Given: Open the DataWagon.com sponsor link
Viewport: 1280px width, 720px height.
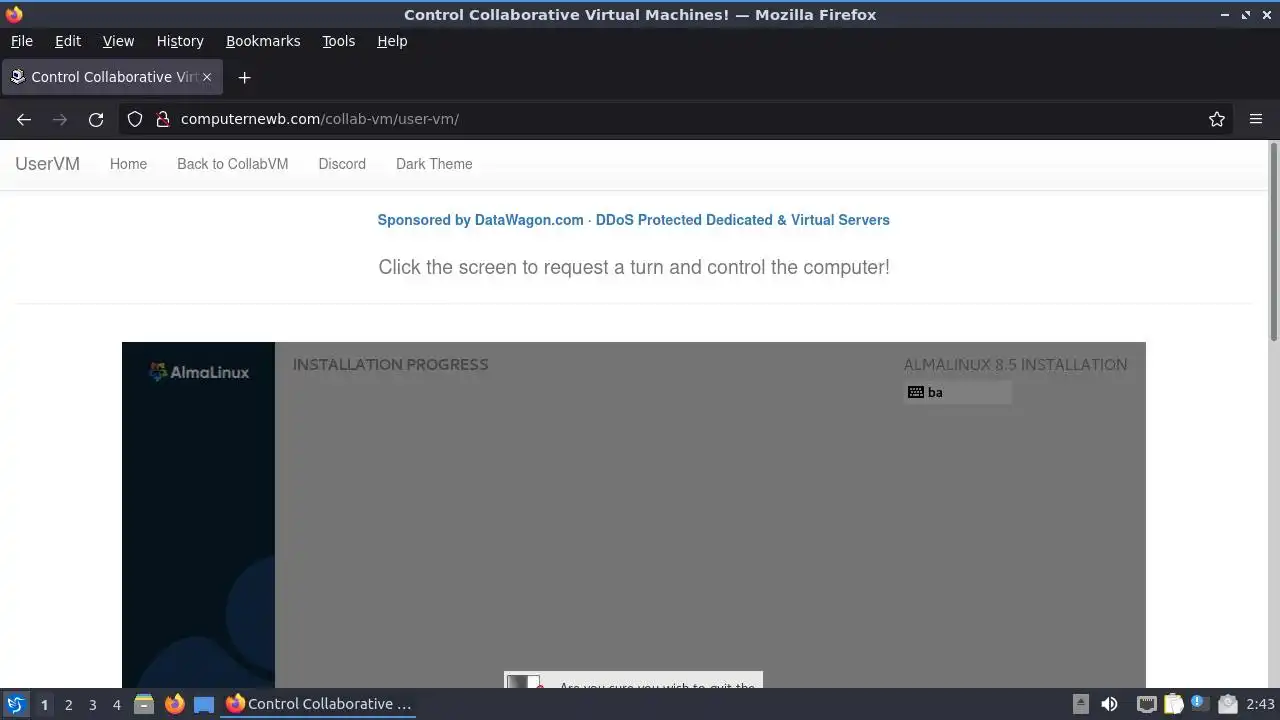Looking at the screenshot, I should click(x=633, y=220).
